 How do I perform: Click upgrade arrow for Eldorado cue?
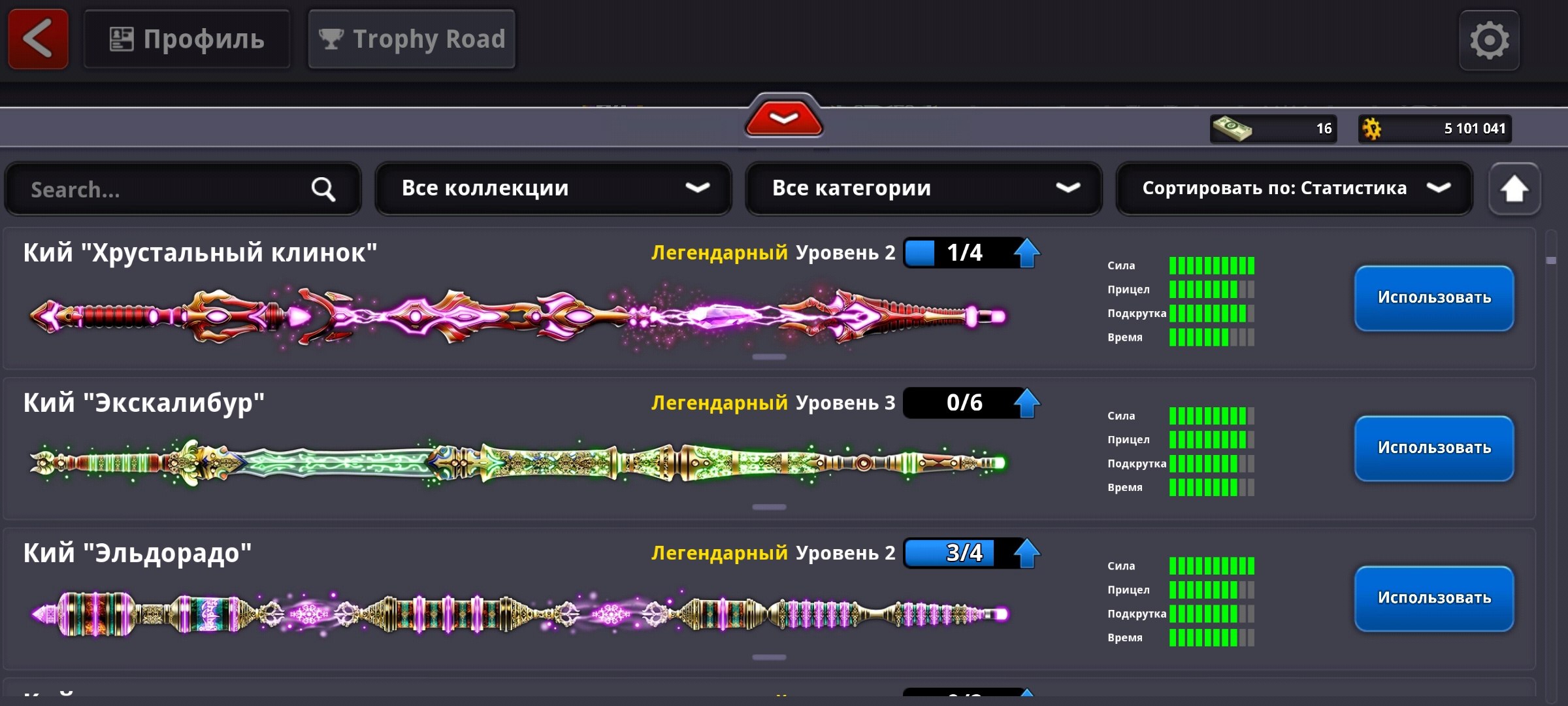[1027, 553]
